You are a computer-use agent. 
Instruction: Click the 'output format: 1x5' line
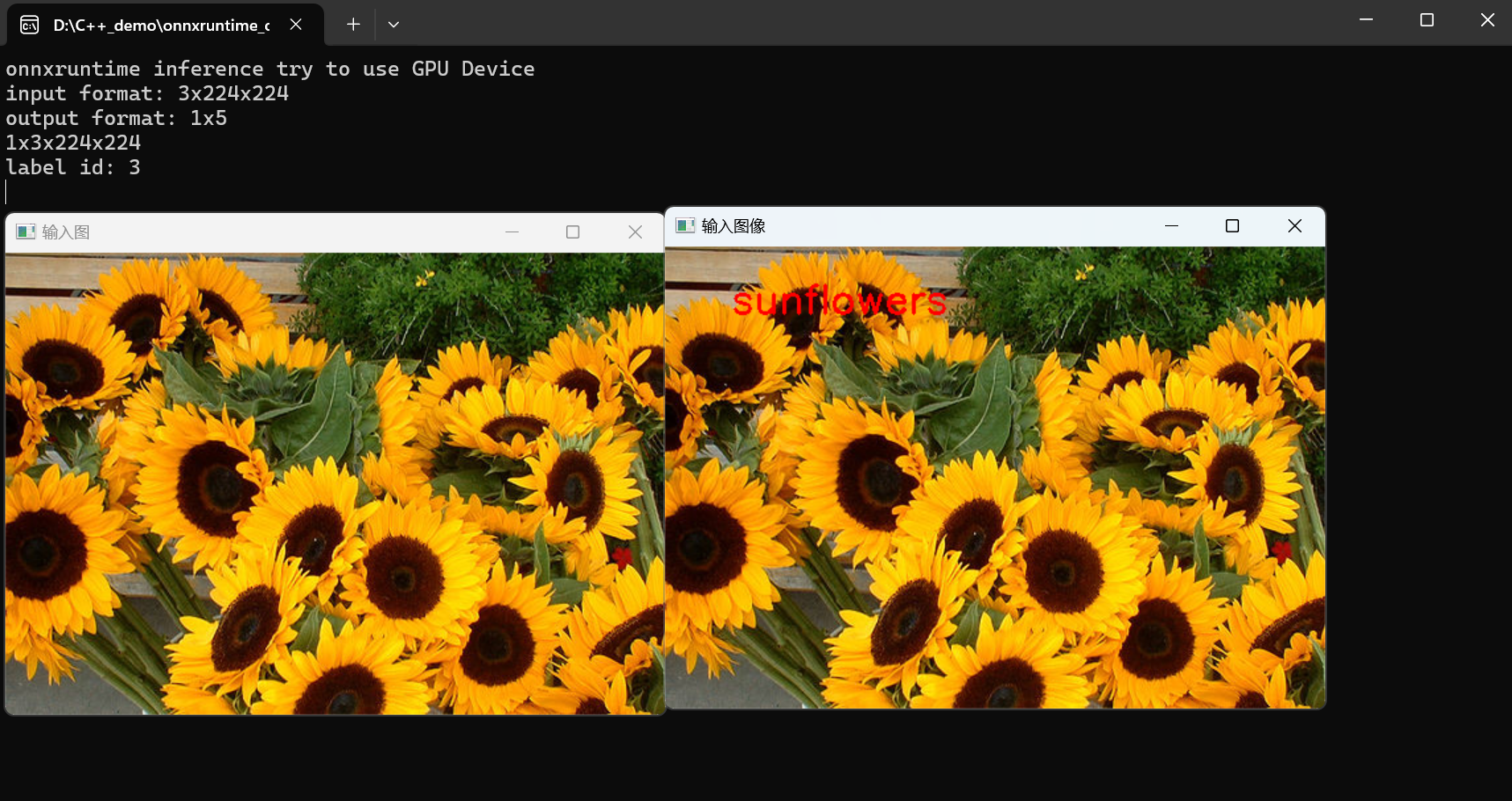116,118
